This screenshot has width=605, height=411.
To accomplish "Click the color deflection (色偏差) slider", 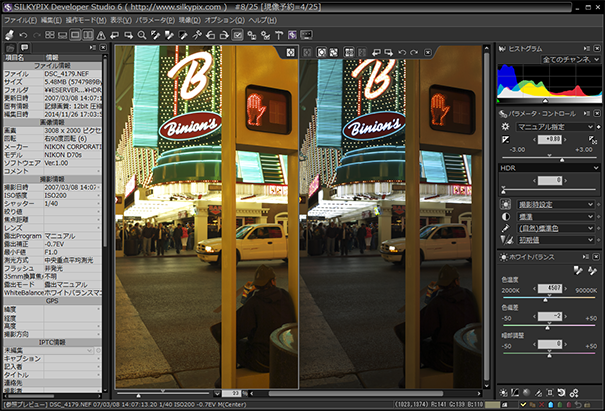I will point(549,326).
